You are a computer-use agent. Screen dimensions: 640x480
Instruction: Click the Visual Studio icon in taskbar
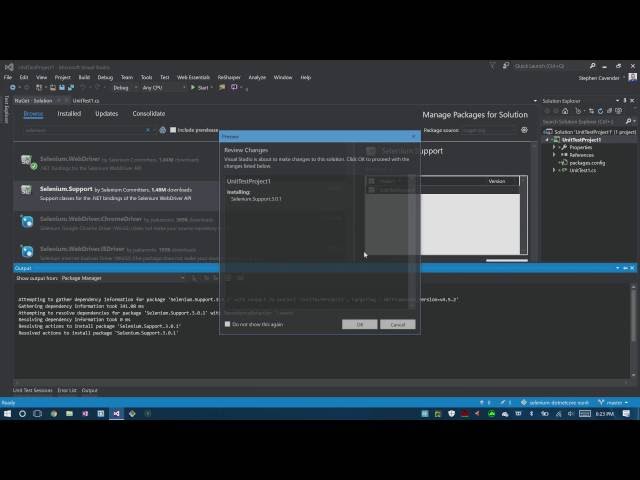(116, 413)
